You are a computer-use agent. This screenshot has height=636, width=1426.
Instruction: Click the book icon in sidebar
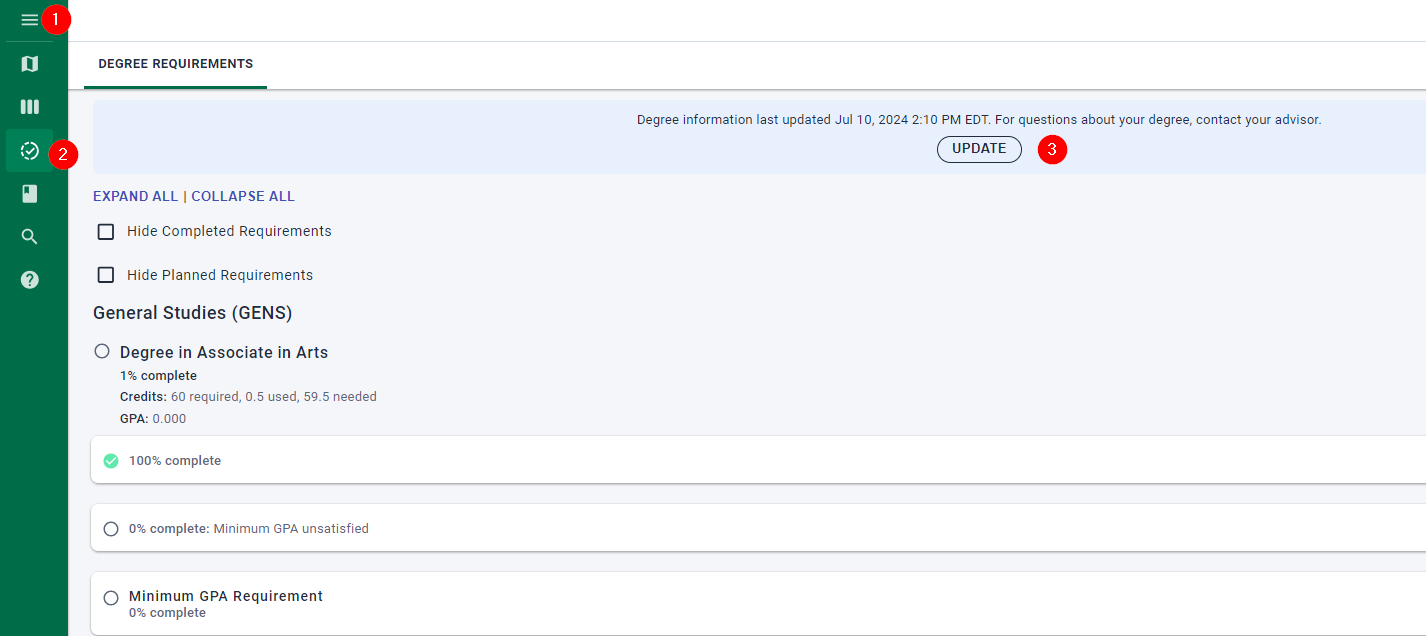pos(30,194)
